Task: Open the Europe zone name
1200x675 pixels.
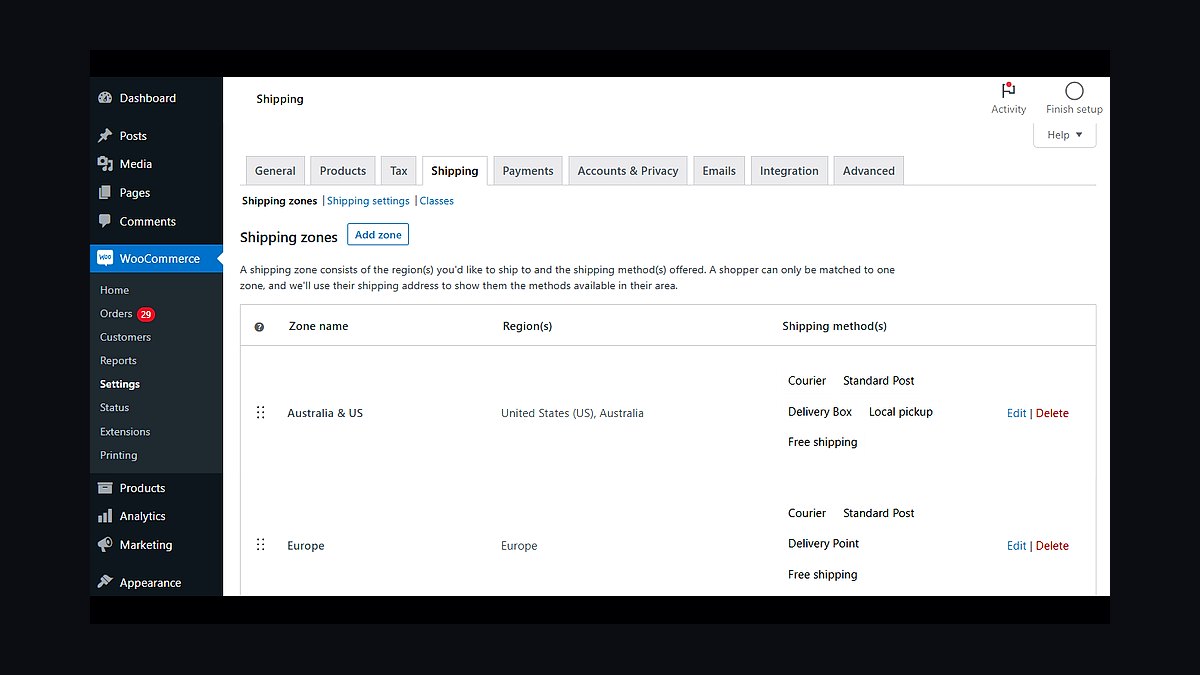Action: tap(306, 546)
